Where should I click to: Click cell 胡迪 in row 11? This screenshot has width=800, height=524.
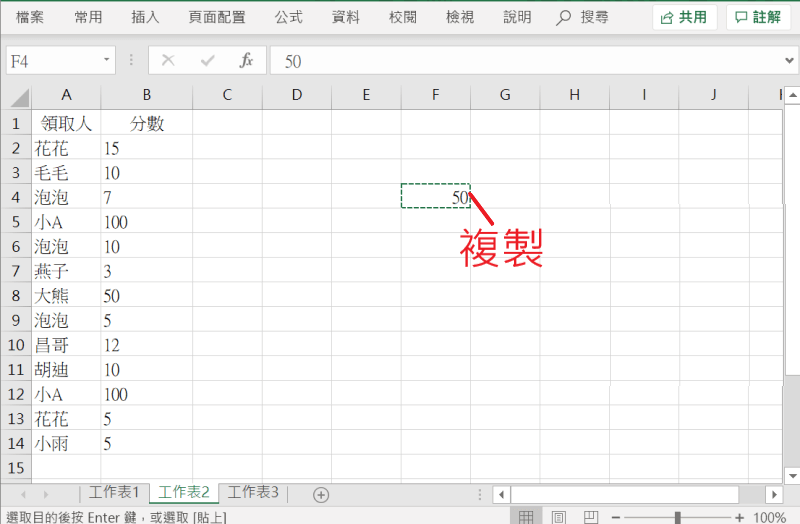[66, 369]
